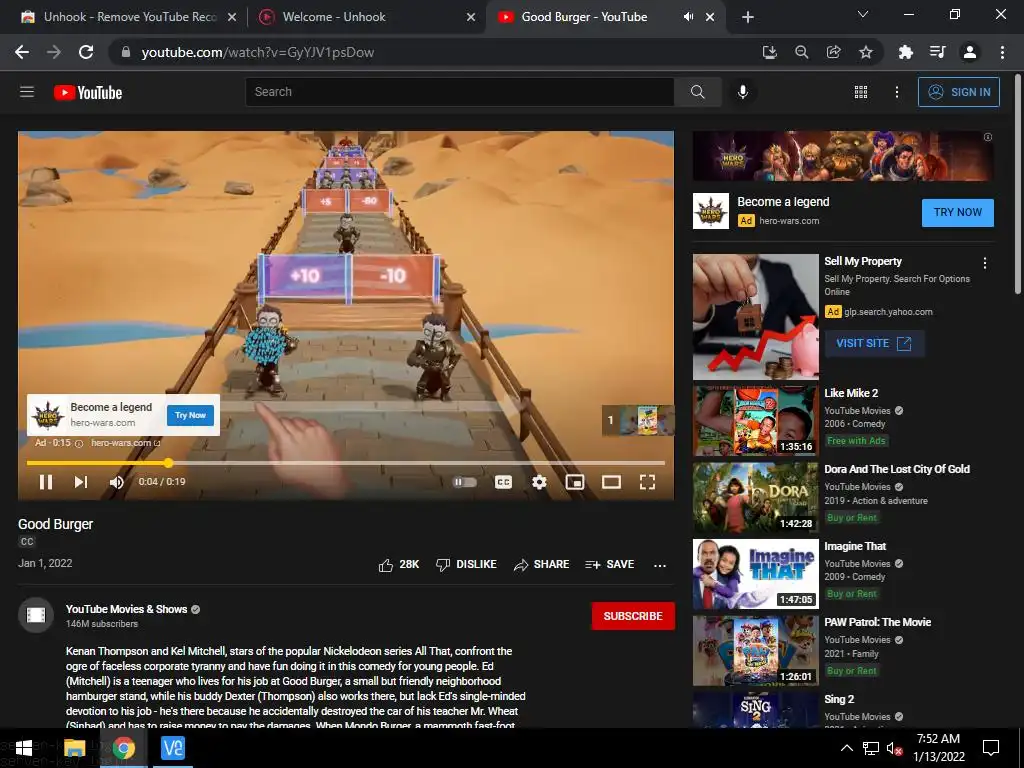Screen dimensions: 1024x768
Task: Open YouTube header settings three-dot menu
Action: [897, 92]
